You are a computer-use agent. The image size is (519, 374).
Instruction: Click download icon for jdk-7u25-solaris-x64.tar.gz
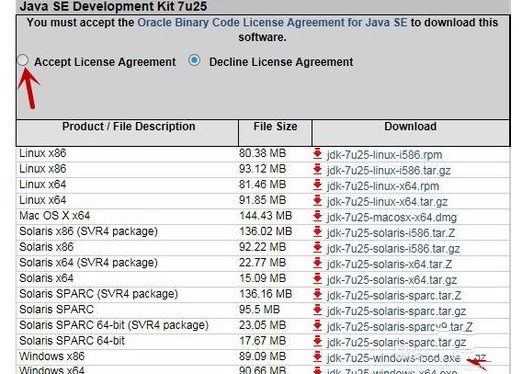click(317, 279)
